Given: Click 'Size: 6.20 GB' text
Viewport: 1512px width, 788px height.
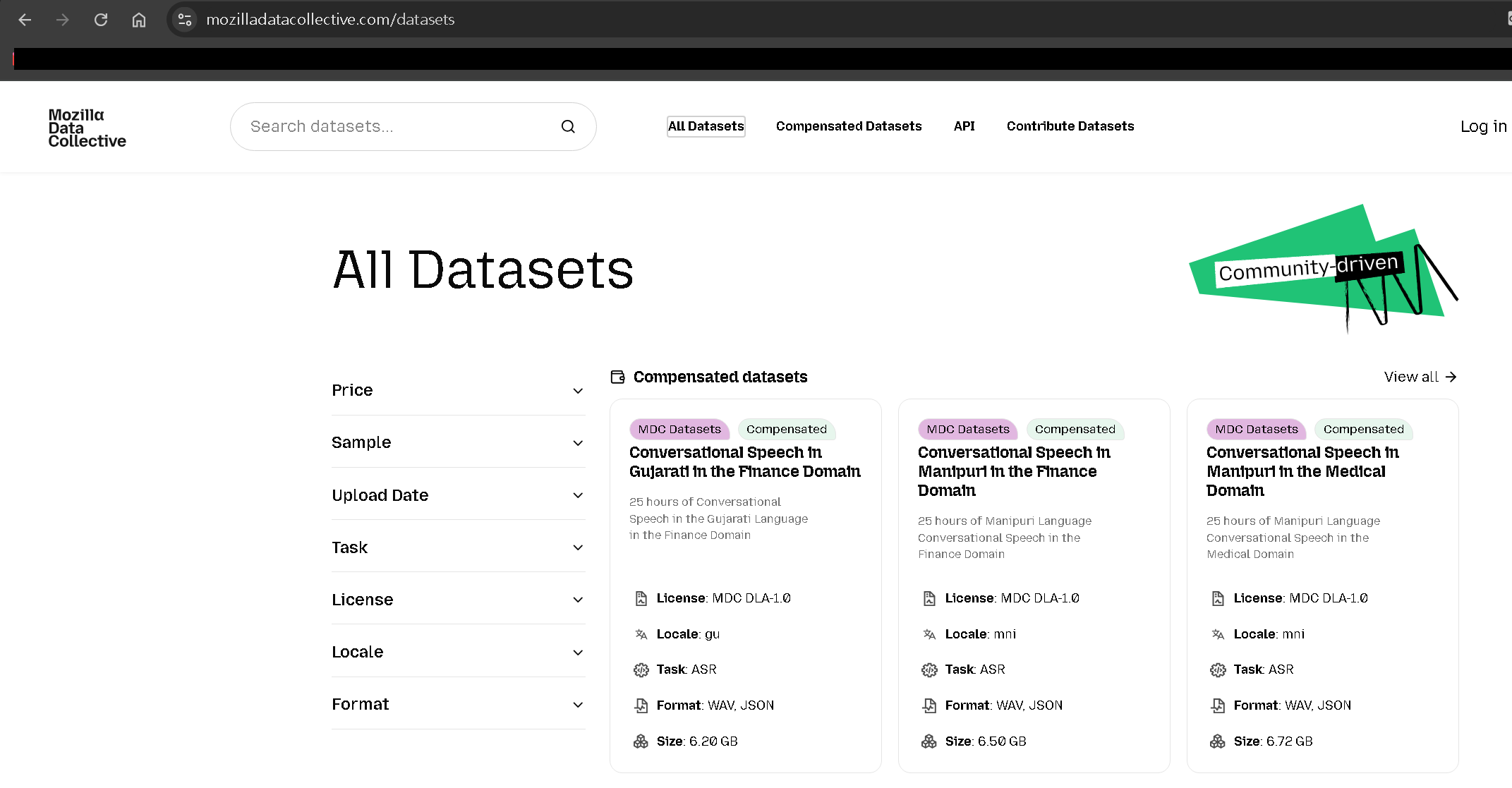Looking at the screenshot, I should point(697,741).
